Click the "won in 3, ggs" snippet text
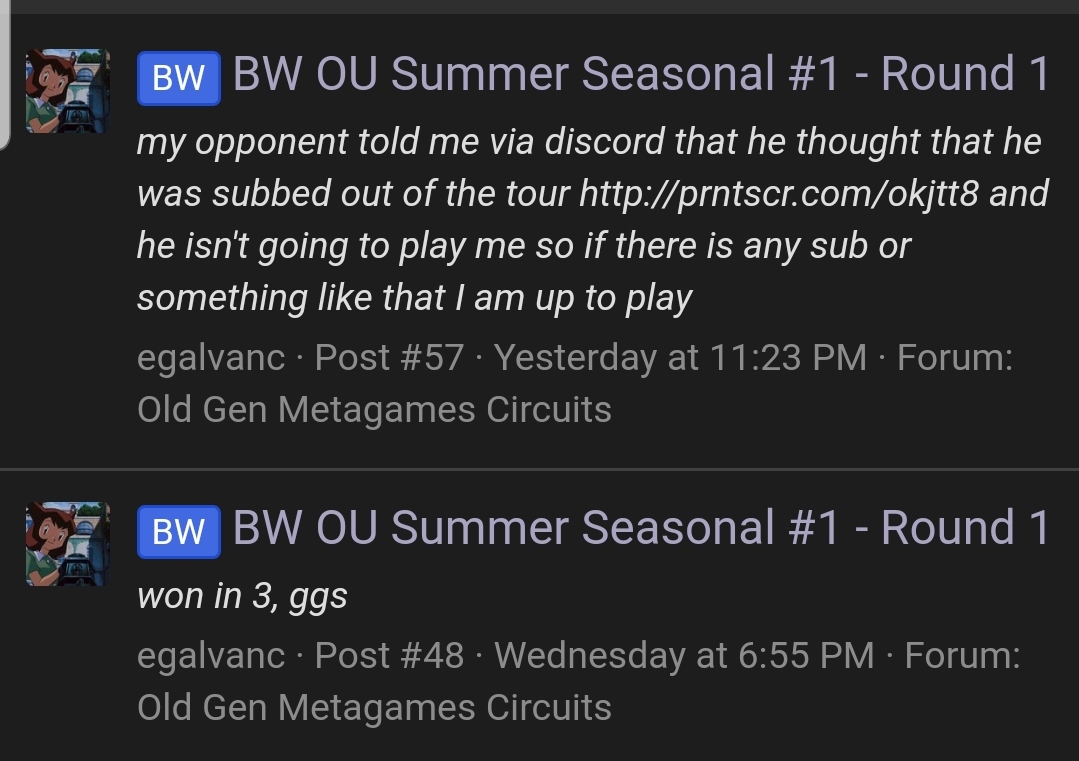 242,596
